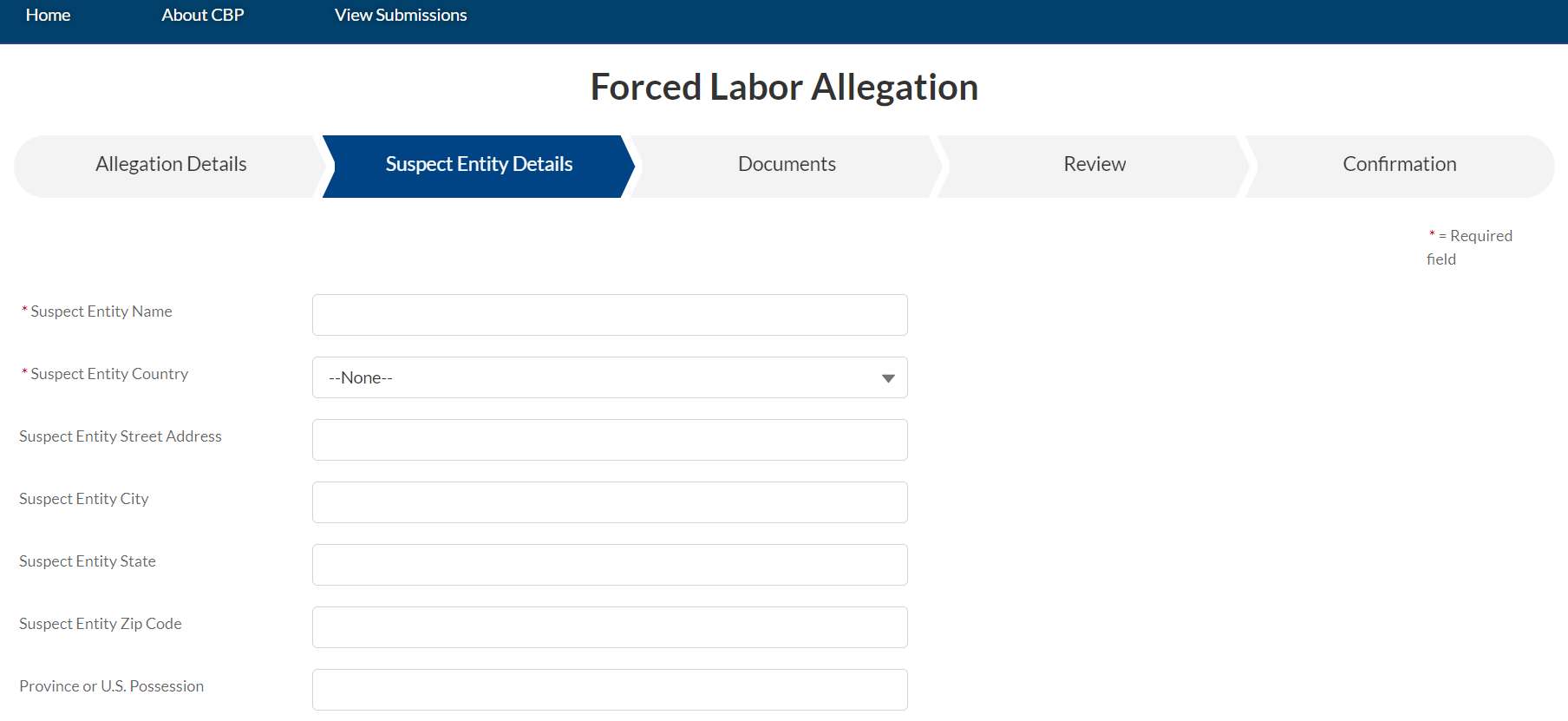The image size is (1568, 721).
Task: Click the Forced Labor Allegation heading
Action: pos(784,88)
